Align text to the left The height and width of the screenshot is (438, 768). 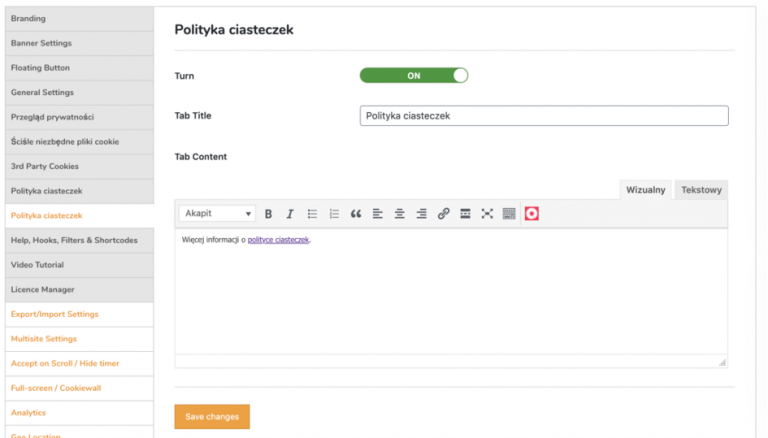(x=378, y=214)
